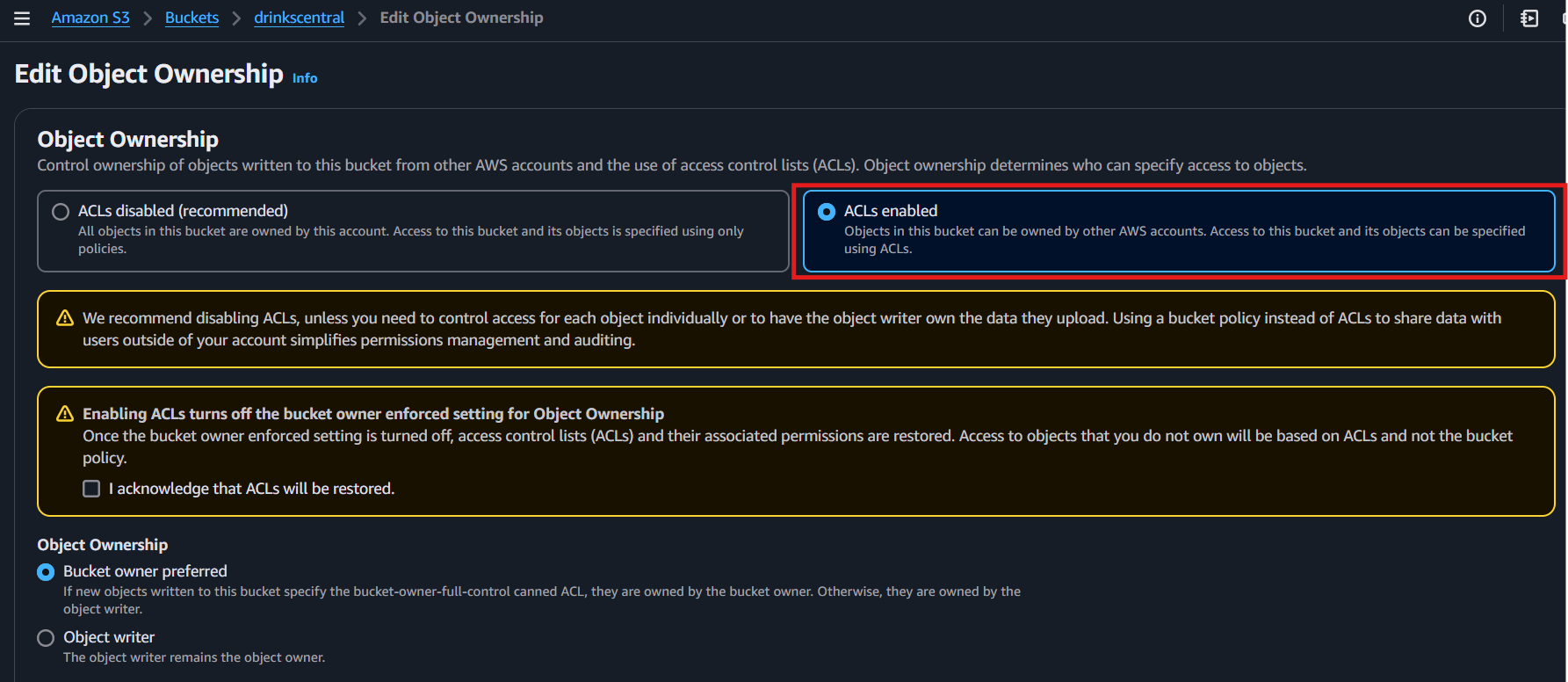Choose Object writer ownership
1568x682 pixels.
(46, 638)
